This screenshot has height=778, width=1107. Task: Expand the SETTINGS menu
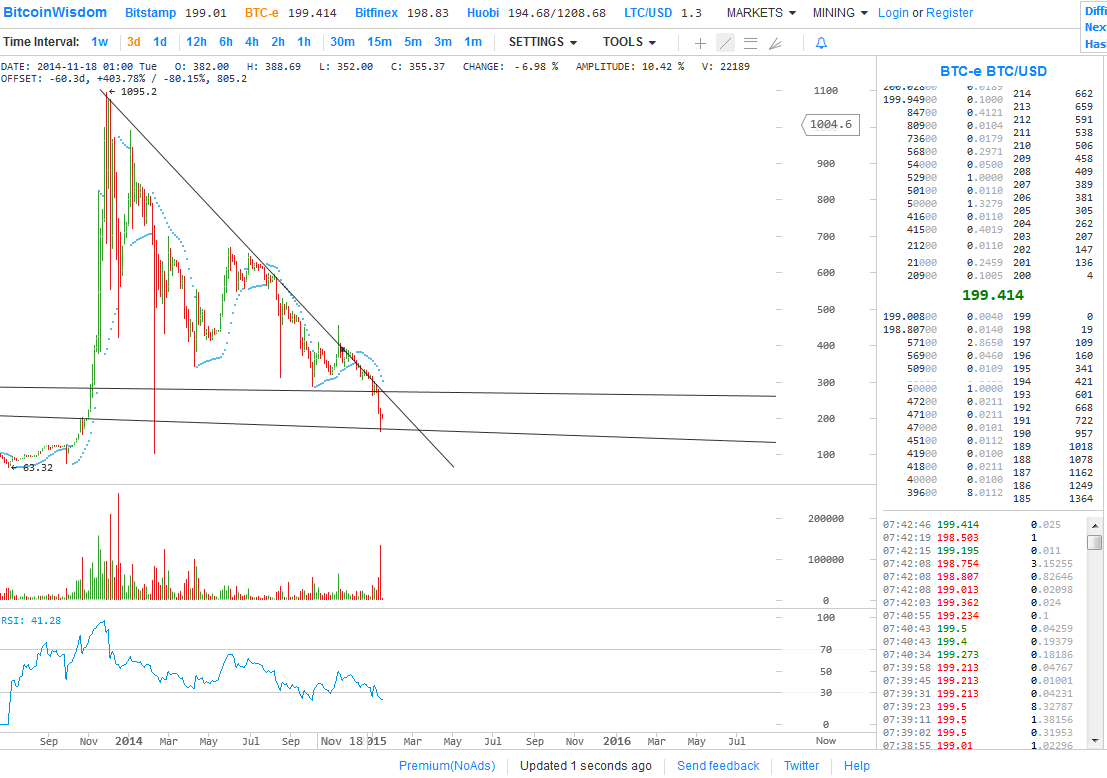tap(537, 42)
